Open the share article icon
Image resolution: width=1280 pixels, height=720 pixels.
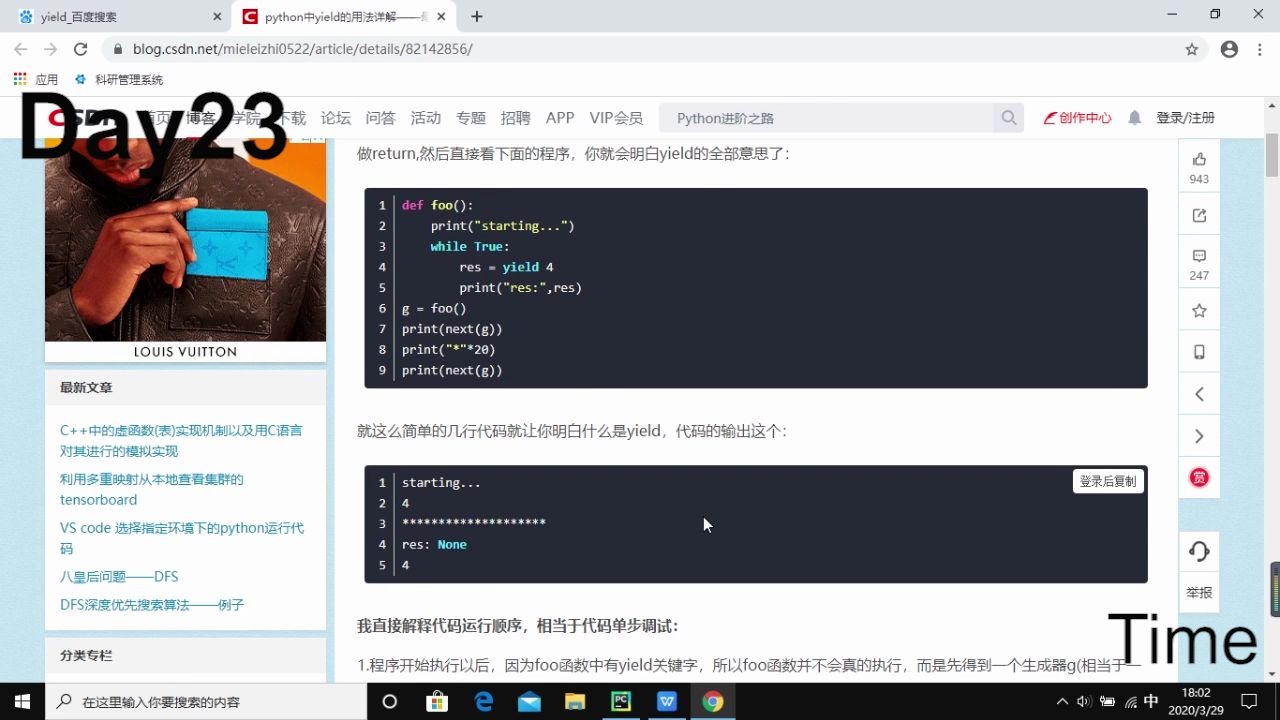click(1198, 215)
